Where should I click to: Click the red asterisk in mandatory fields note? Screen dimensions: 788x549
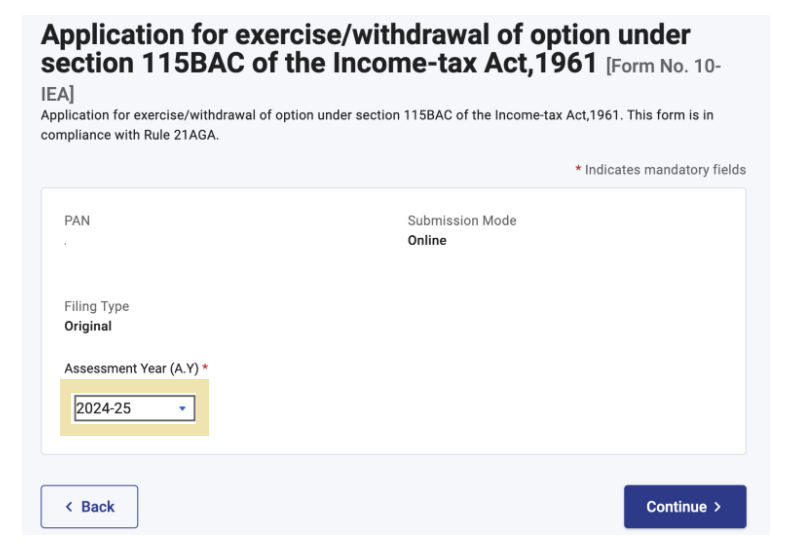(x=578, y=170)
